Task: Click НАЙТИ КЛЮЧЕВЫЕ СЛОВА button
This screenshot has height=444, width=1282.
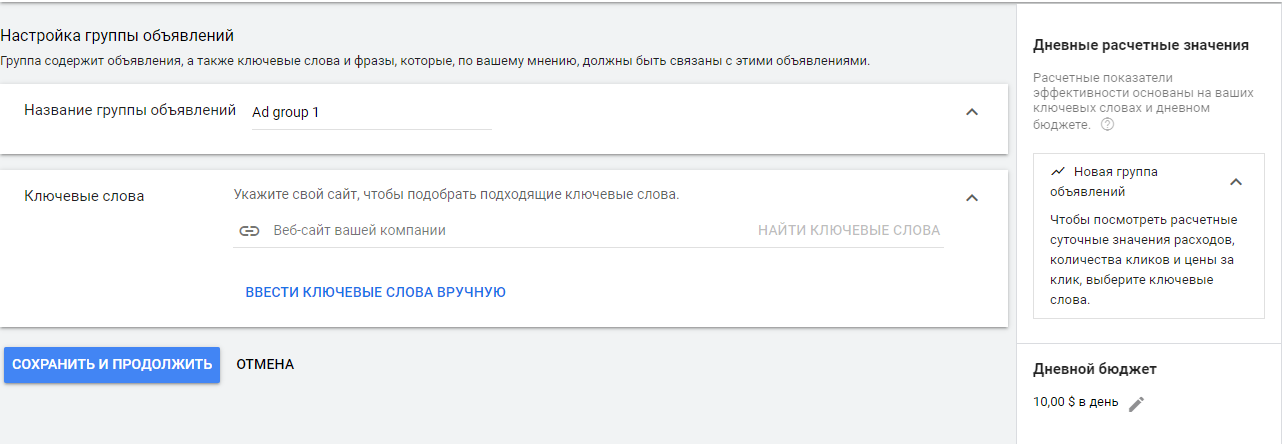Action: pyautogui.click(x=849, y=230)
